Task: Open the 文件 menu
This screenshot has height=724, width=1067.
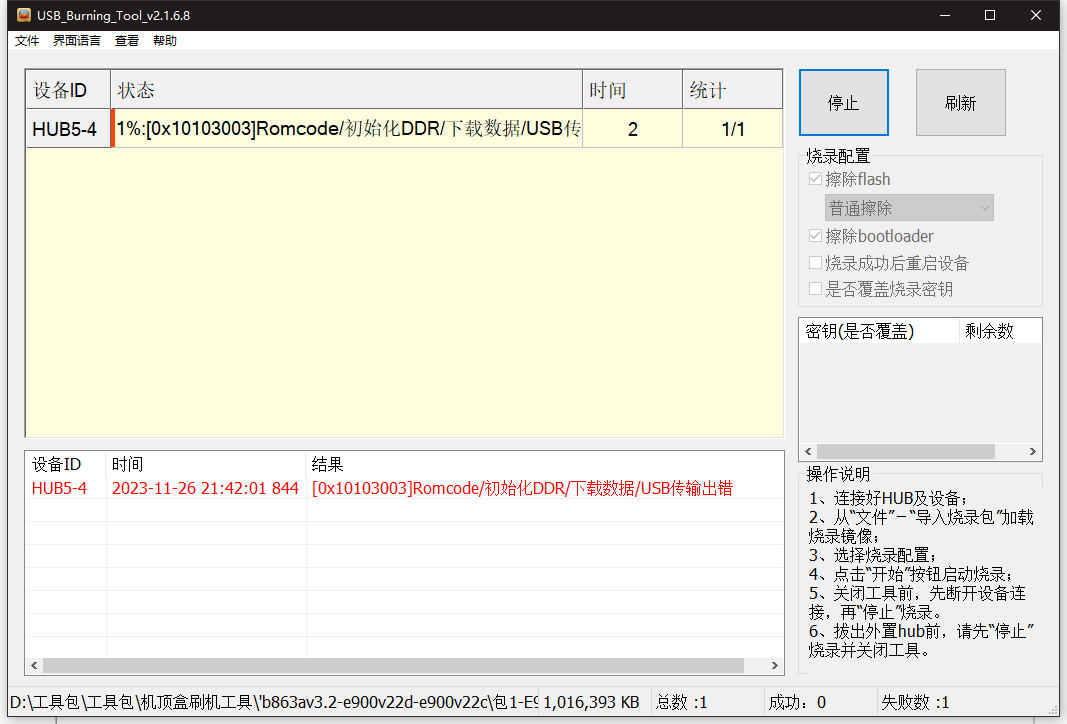Action: click(27, 41)
